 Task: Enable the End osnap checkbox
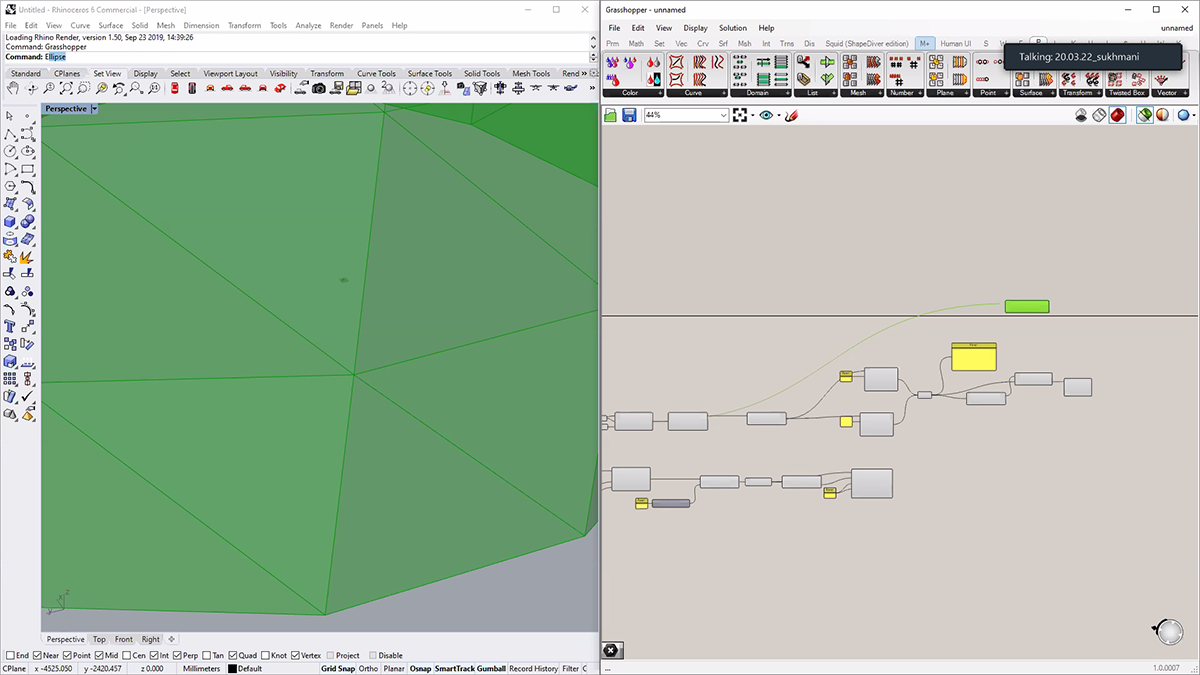click(x=11, y=656)
